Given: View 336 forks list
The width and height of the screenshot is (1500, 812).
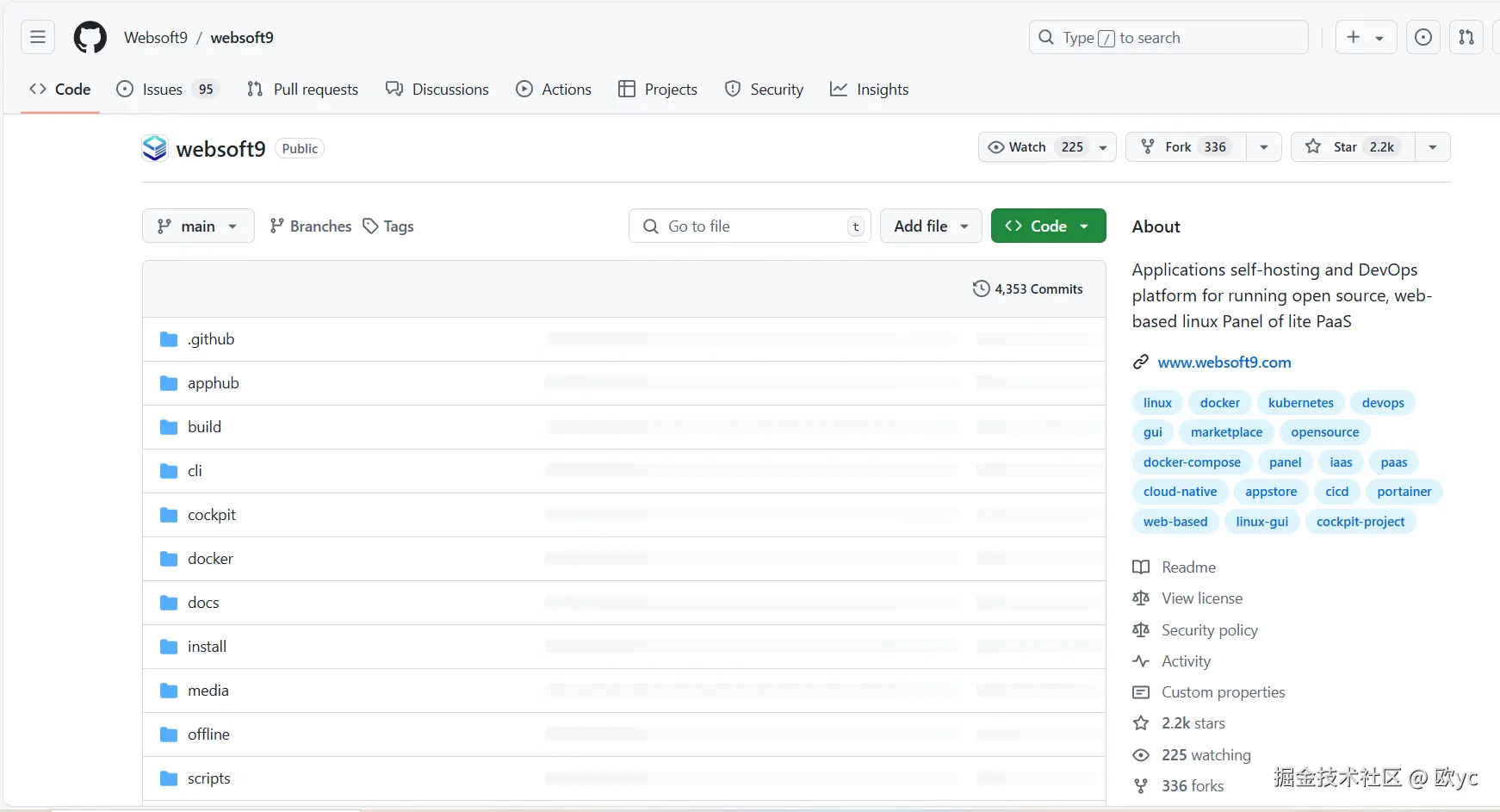Looking at the screenshot, I should [1178, 786].
